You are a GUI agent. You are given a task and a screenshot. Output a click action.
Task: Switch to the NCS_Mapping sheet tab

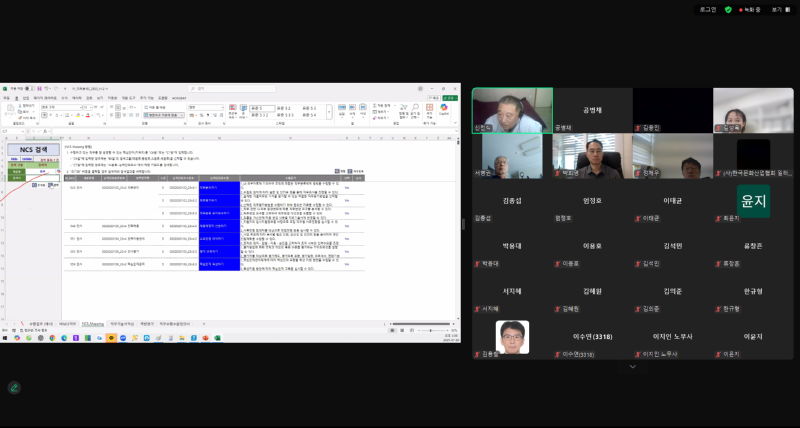(x=94, y=324)
